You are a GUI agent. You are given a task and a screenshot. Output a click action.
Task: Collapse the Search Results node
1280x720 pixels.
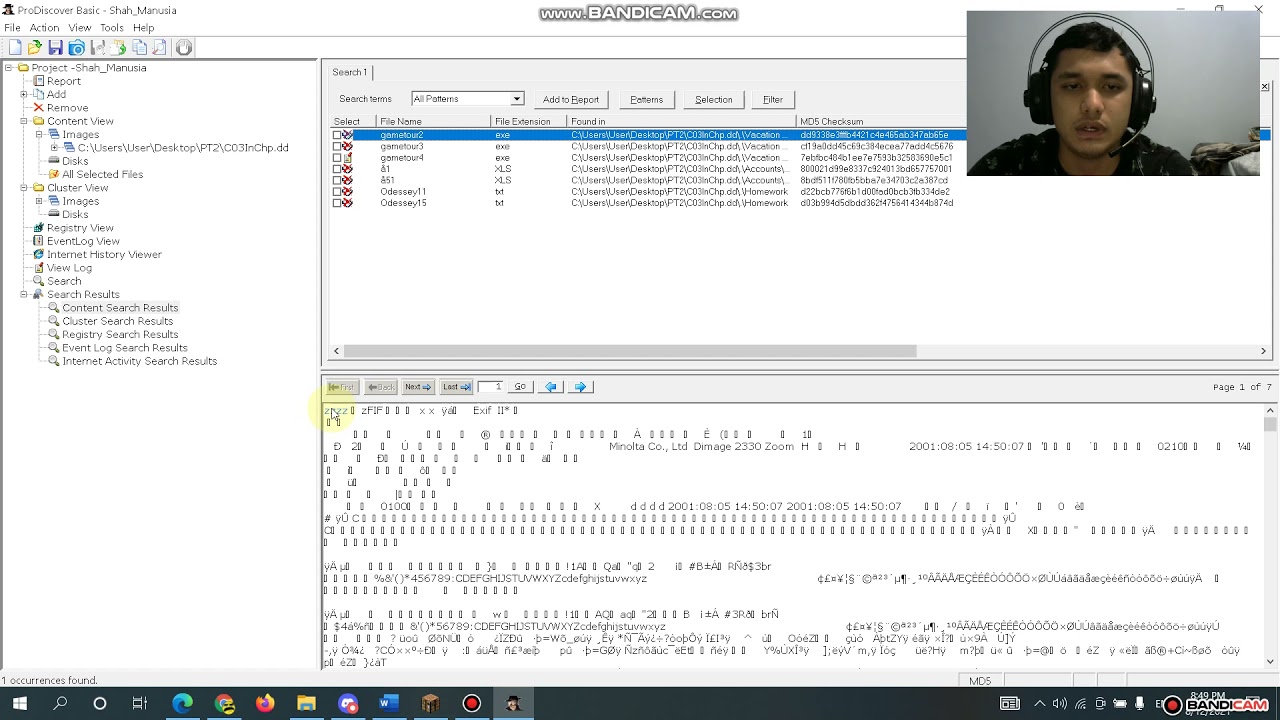pos(24,295)
